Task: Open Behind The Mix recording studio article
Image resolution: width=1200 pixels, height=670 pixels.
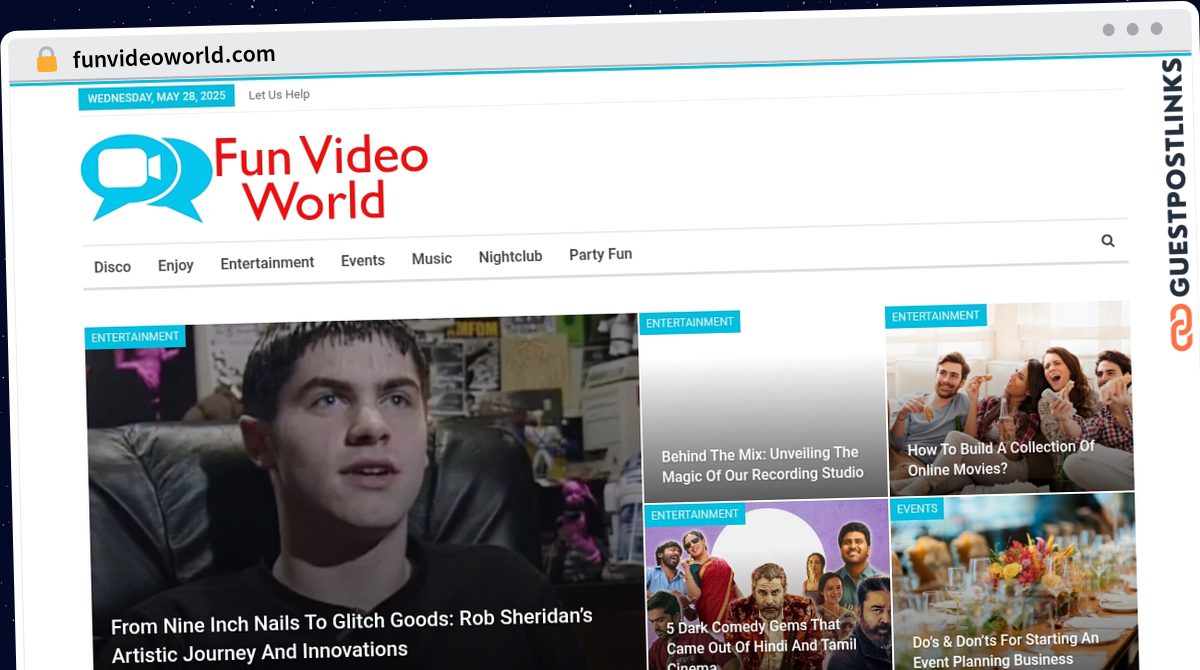Action: [x=762, y=464]
